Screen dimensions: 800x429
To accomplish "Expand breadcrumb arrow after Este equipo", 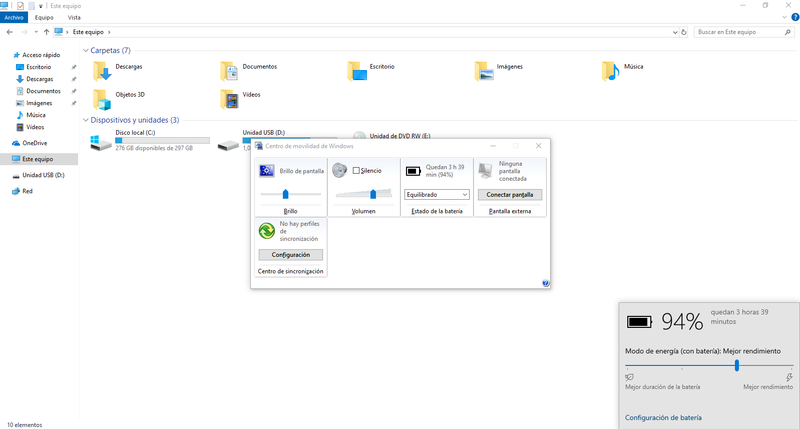I will tap(109, 32).
